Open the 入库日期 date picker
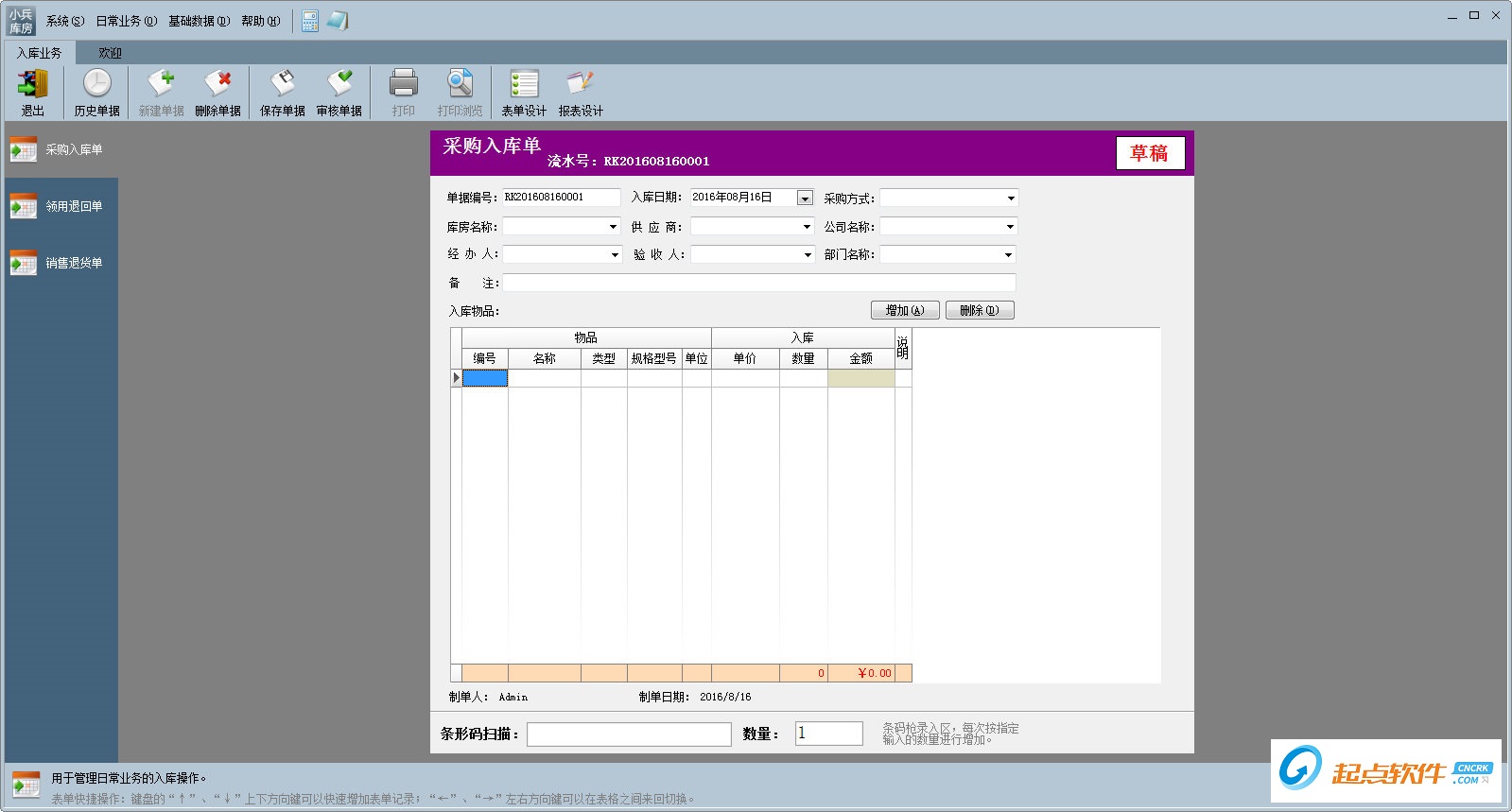This screenshot has height=812, width=1512. [x=805, y=199]
